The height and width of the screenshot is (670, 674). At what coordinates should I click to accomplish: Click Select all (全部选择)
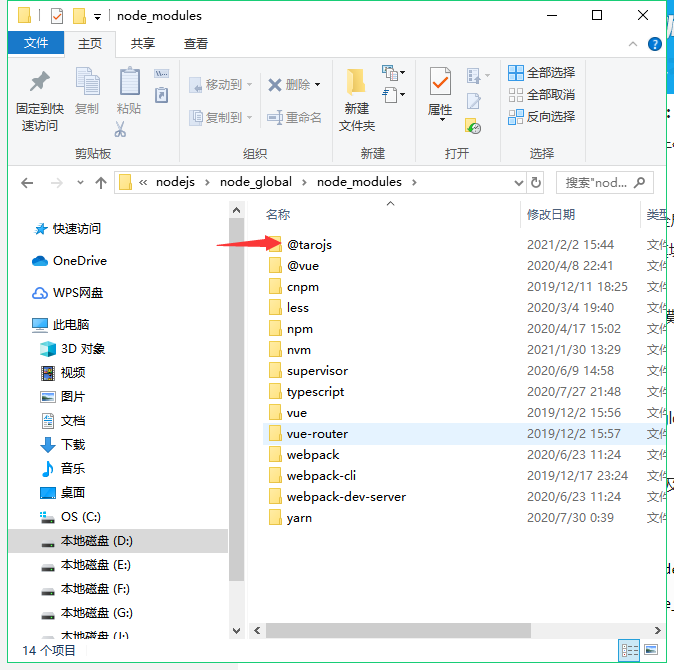tap(541, 73)
